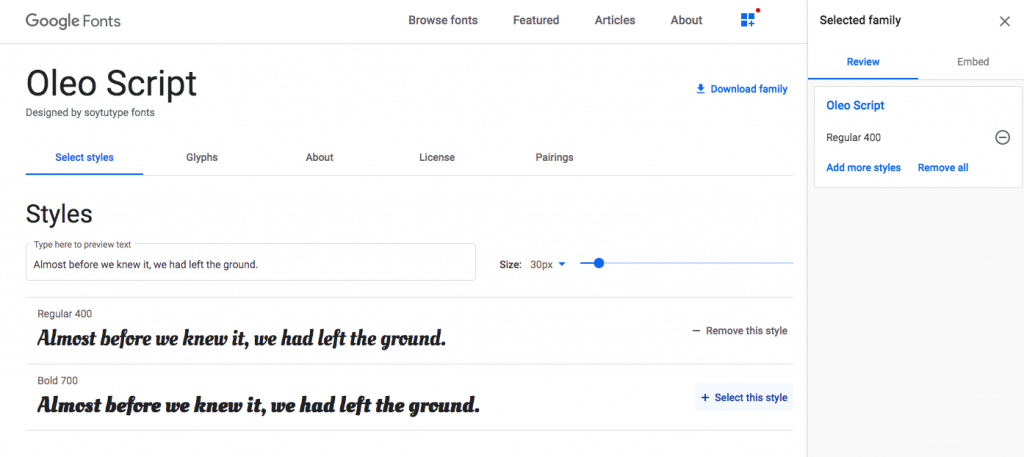
Task: Click the 'Bold 700' style label
Action: [57, 381]
